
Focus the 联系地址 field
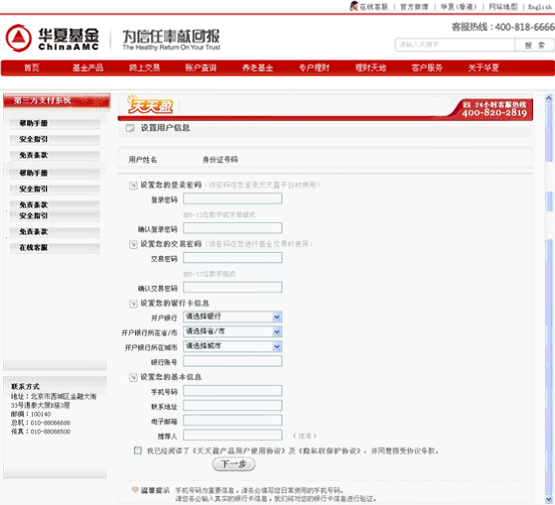pos(233,406)
